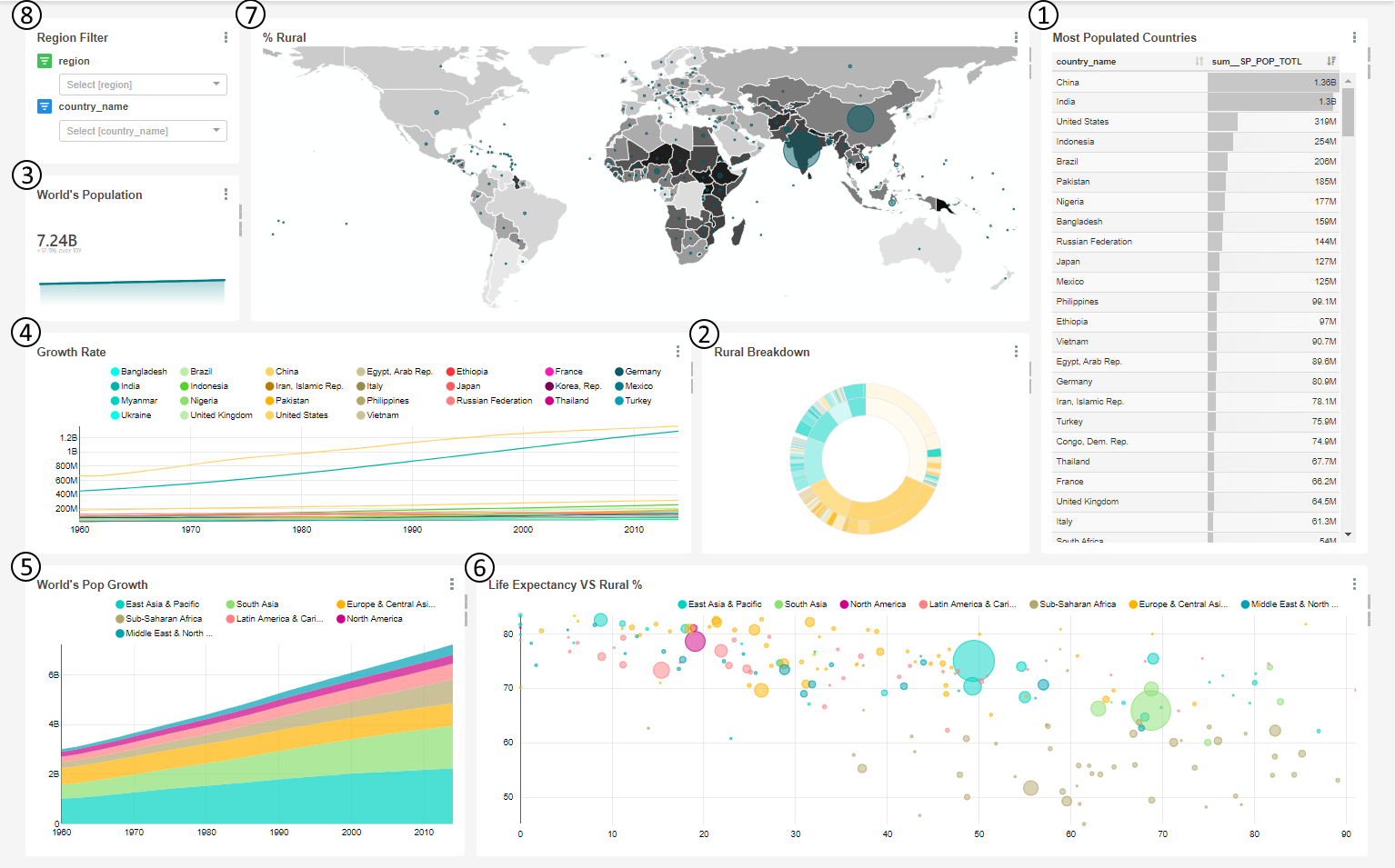Click the countries table scrollbar thumb
1395x868 pixels.
[x=1348, y=112]
